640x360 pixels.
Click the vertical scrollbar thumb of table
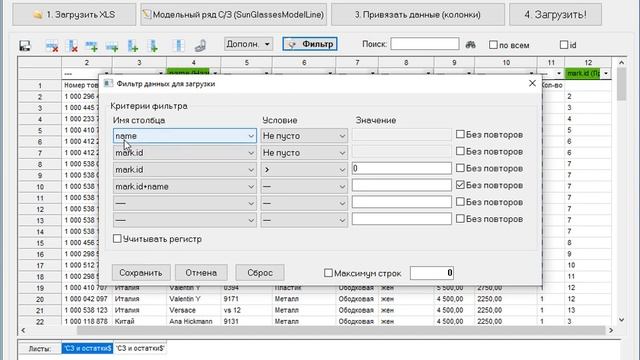click(621, 84)
